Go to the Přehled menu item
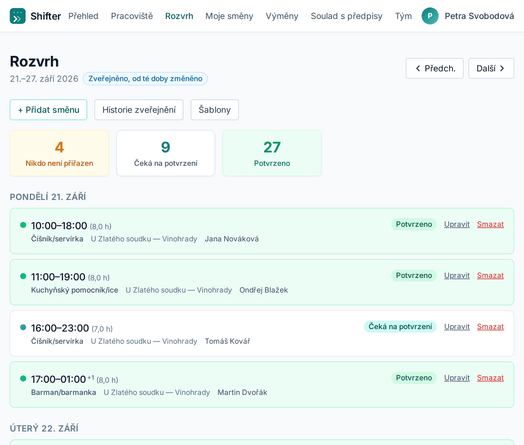The height and width of the screenshot is (445, 524). pyautogui.click(x=83, y=16)
